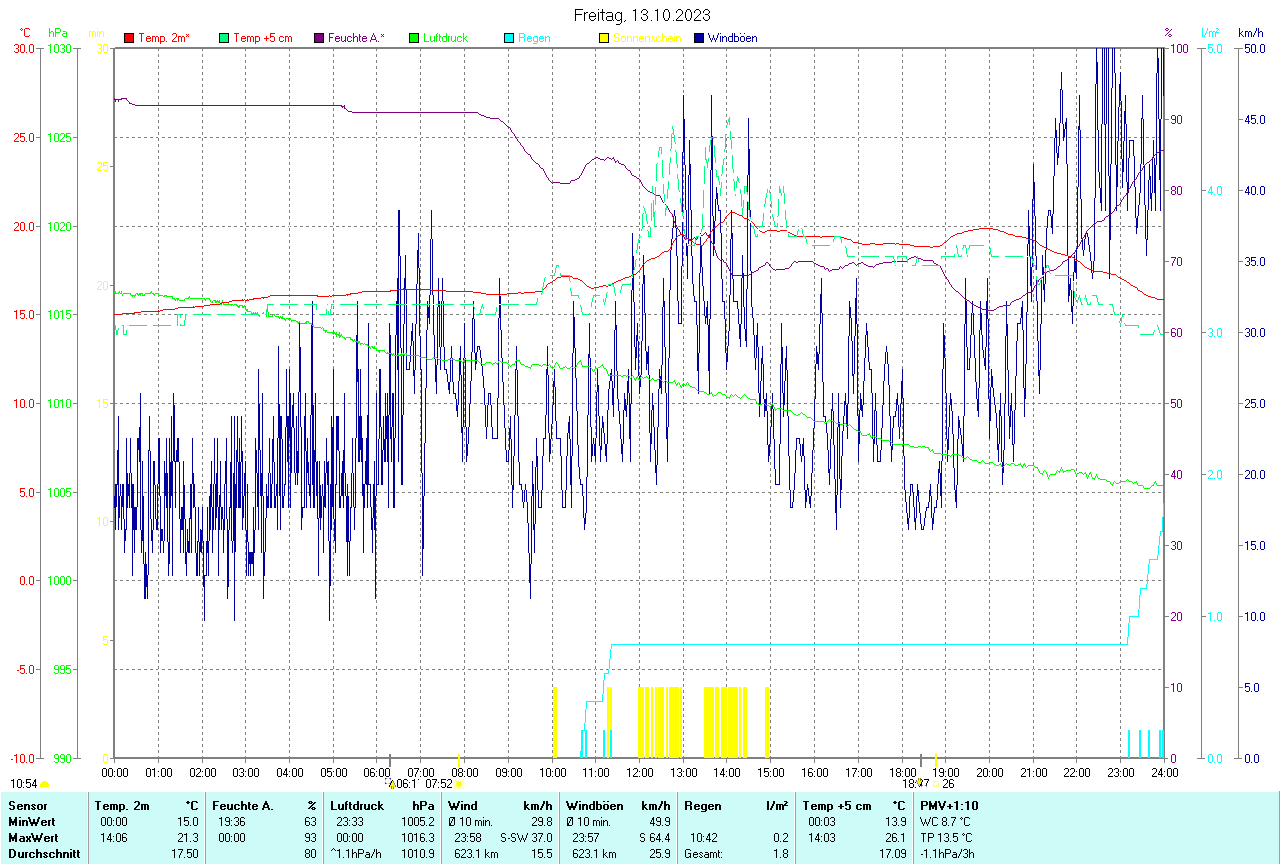
Task: Click the bright green Luftdruck legend swatch
Action: tap(414, 38)
